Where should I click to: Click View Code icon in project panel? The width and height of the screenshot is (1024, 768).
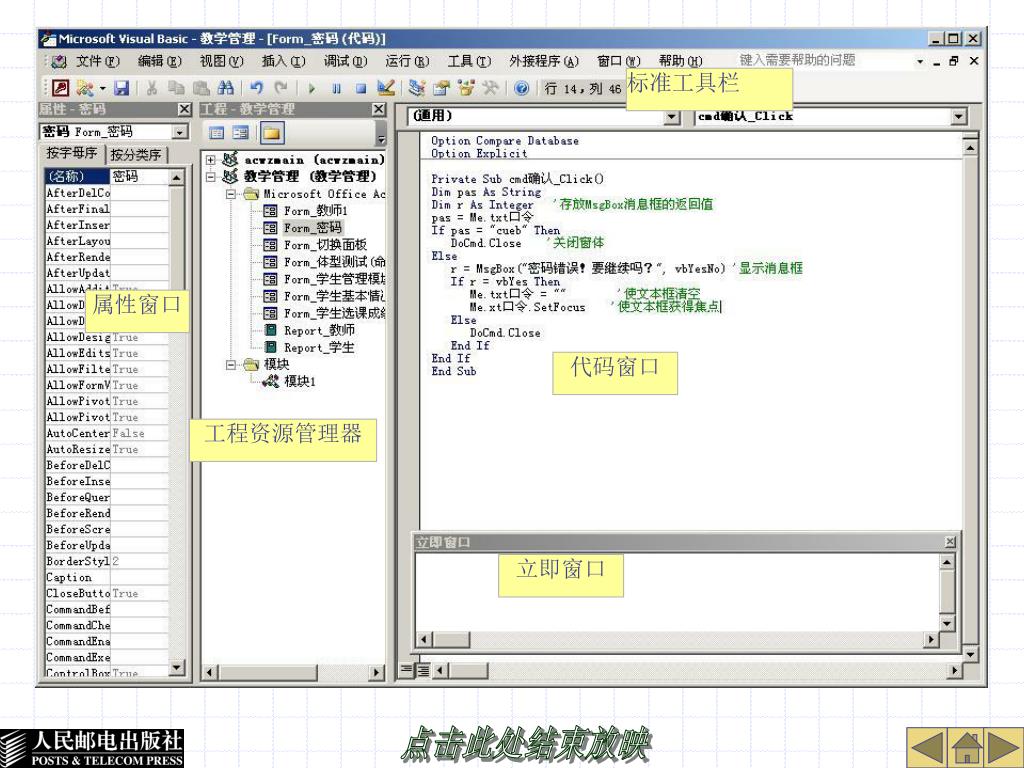(217, 133)
